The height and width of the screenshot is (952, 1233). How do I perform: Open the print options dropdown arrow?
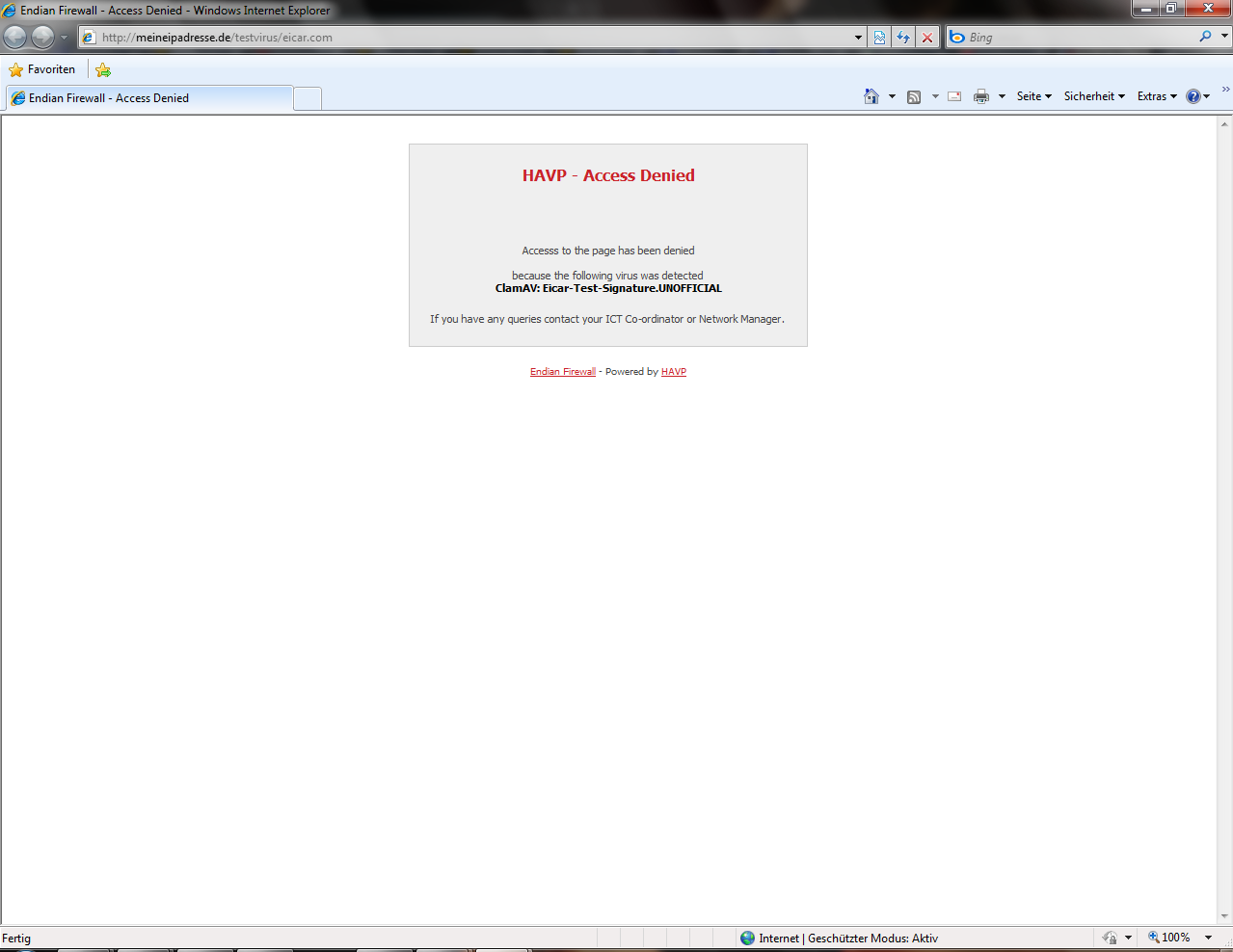tap(1002, 96)
